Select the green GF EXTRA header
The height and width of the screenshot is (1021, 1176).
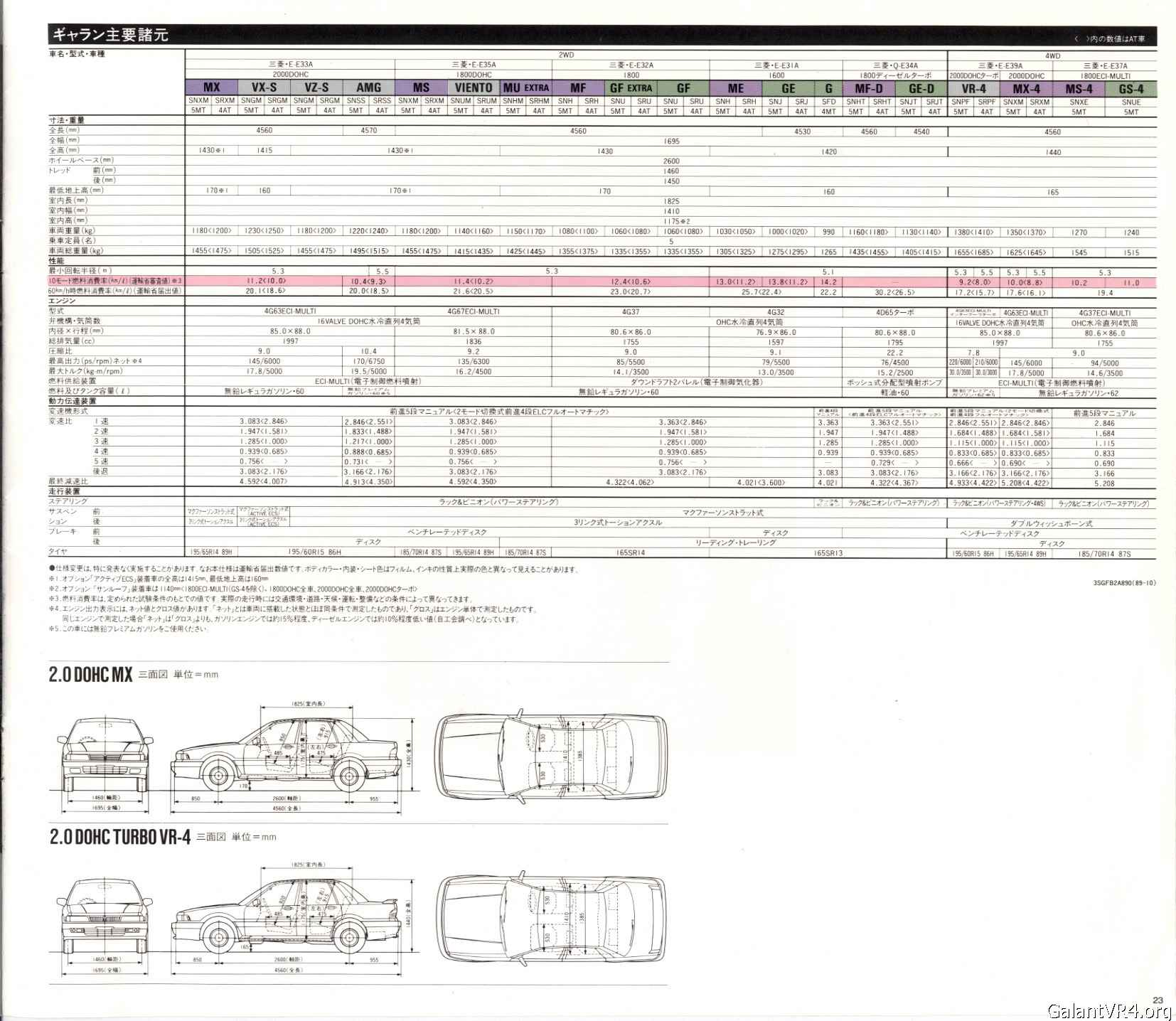pyautogui.click(x=631, y=88)
